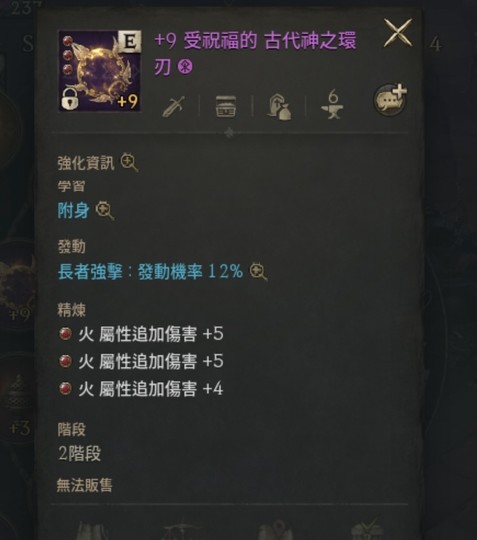
Task: Click the 附身 skill link
Action: pyautogui.click(x=74, y=210)
